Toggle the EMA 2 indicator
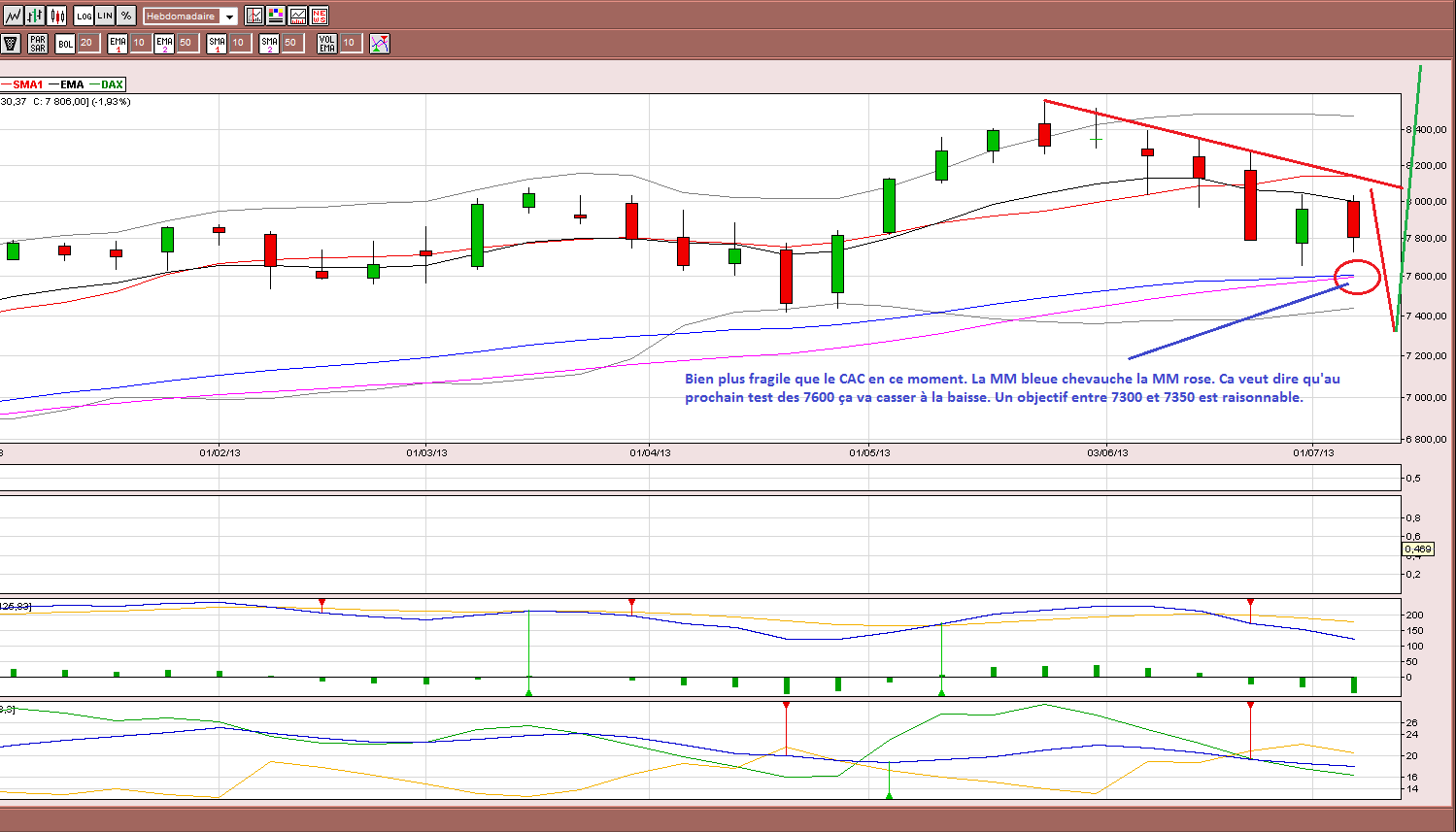 [x=164, y=44]
